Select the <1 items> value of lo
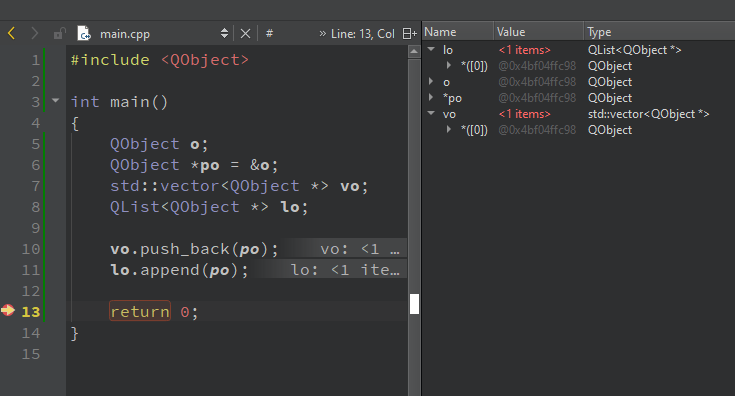Image resolution: width=735 pixels, height=396 pixels. tap(525, 50)
